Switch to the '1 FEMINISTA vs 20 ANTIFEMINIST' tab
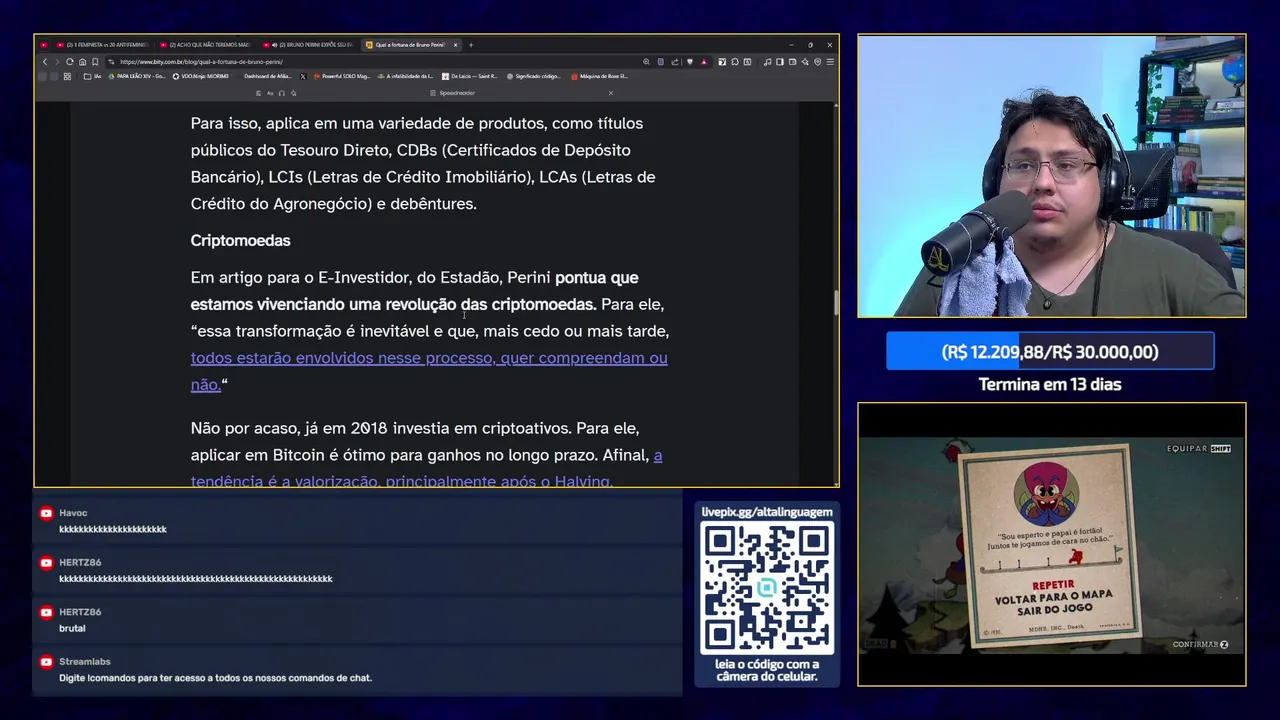This screenshot has width=1280, height=720. tap(102, 45)
